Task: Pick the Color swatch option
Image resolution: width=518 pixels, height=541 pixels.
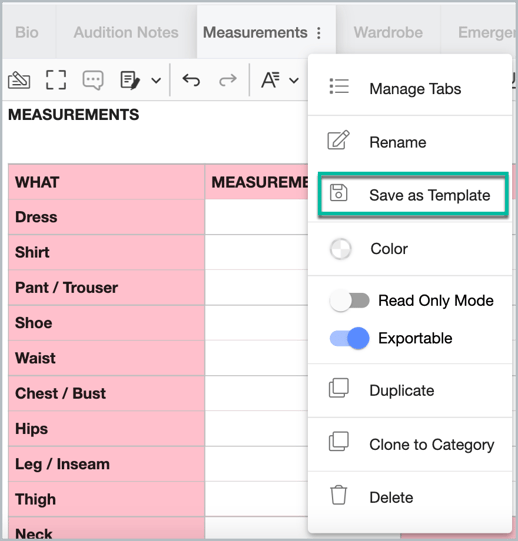Action: [x=410, y=249]
